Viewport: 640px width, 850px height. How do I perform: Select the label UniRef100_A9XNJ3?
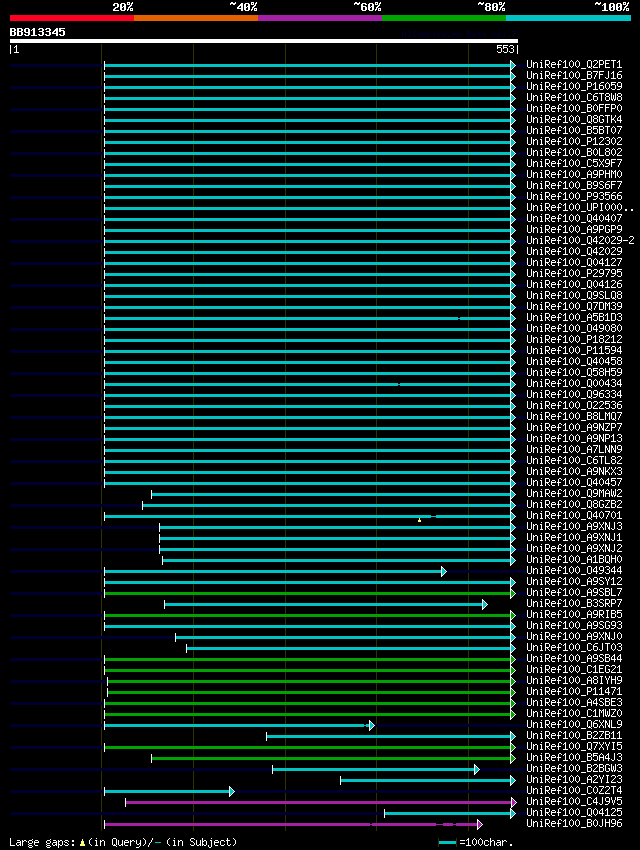pyautogui.click(x=574, y=526)
